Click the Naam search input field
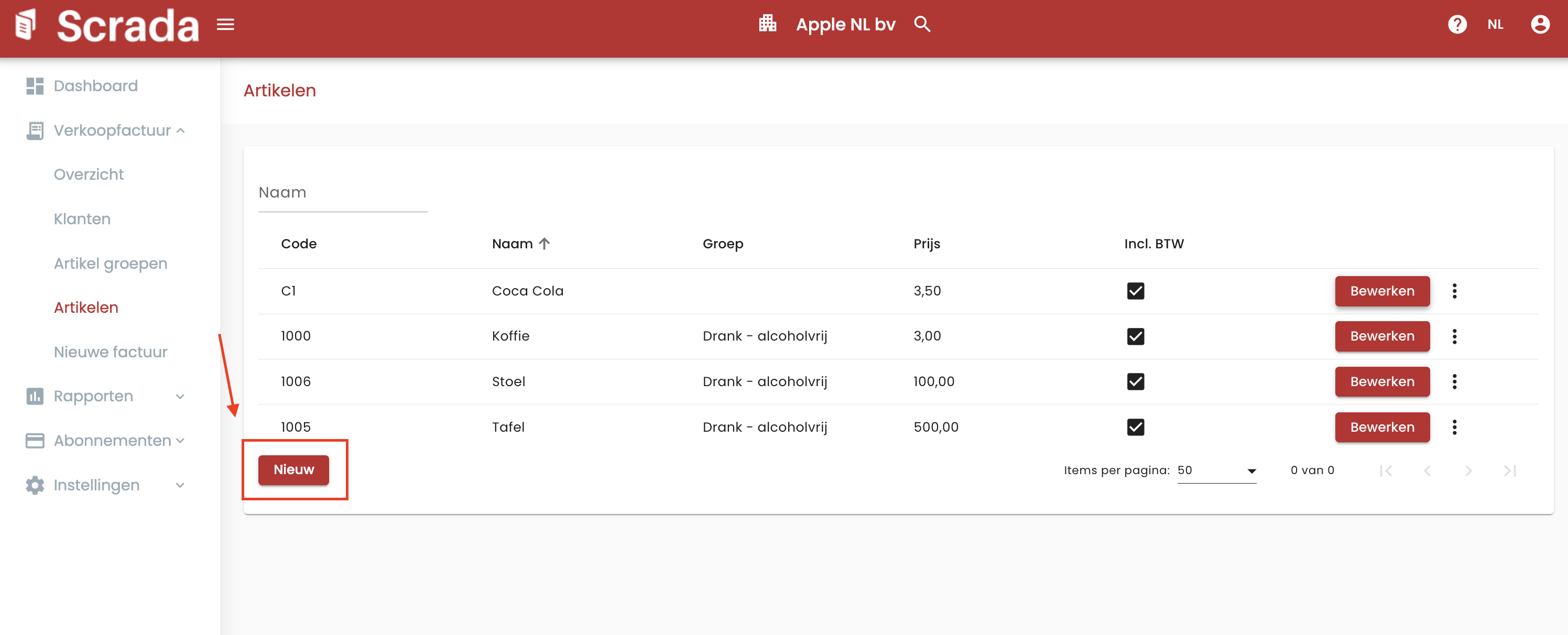The image size is (1568, 635). coord(343,193)
